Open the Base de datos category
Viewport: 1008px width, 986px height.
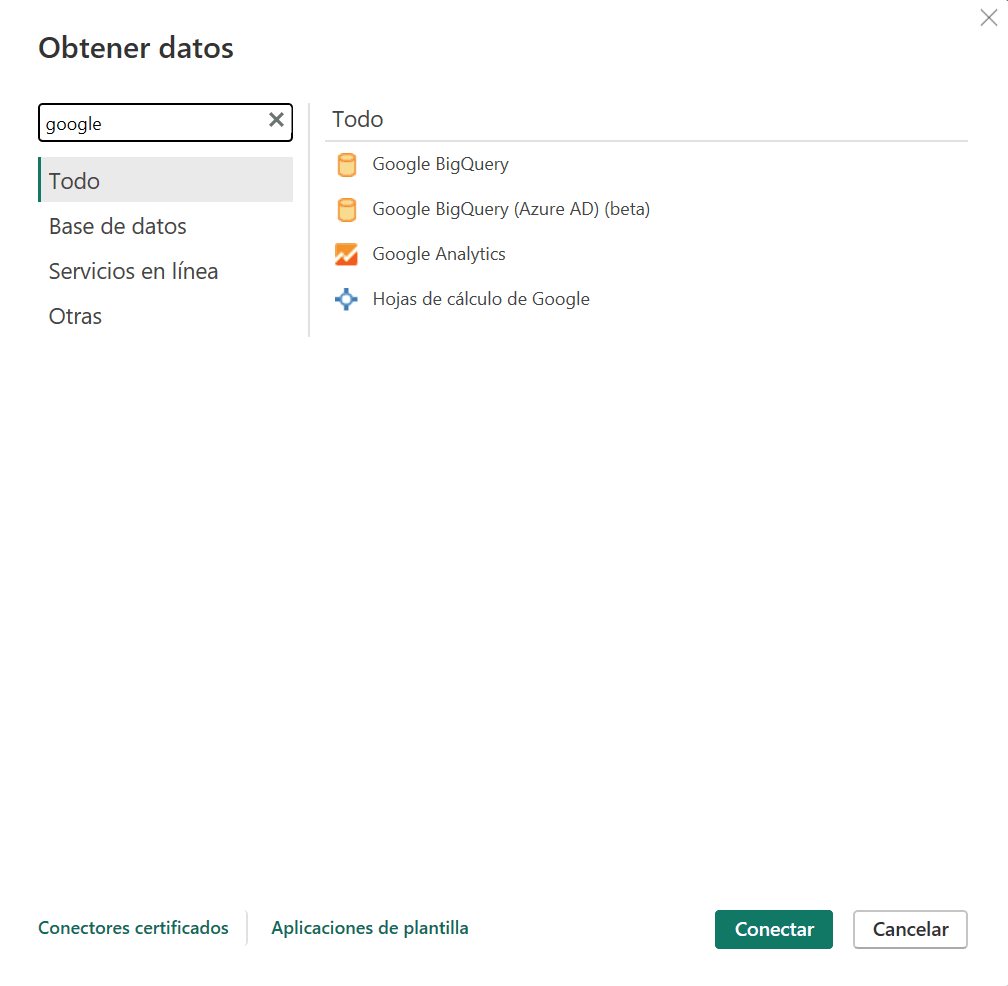[x=117, y=226]
